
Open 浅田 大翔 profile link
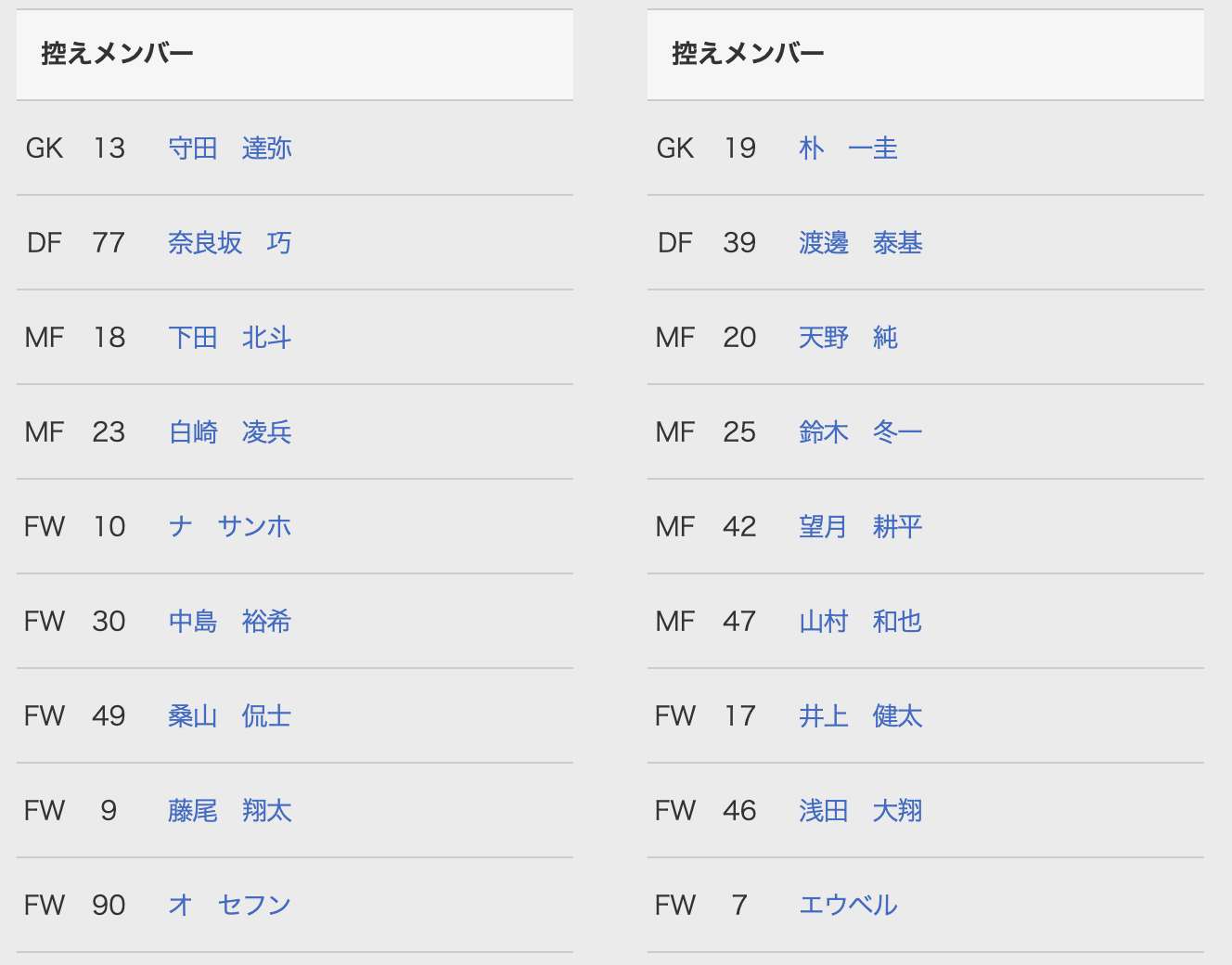point(860,811)
